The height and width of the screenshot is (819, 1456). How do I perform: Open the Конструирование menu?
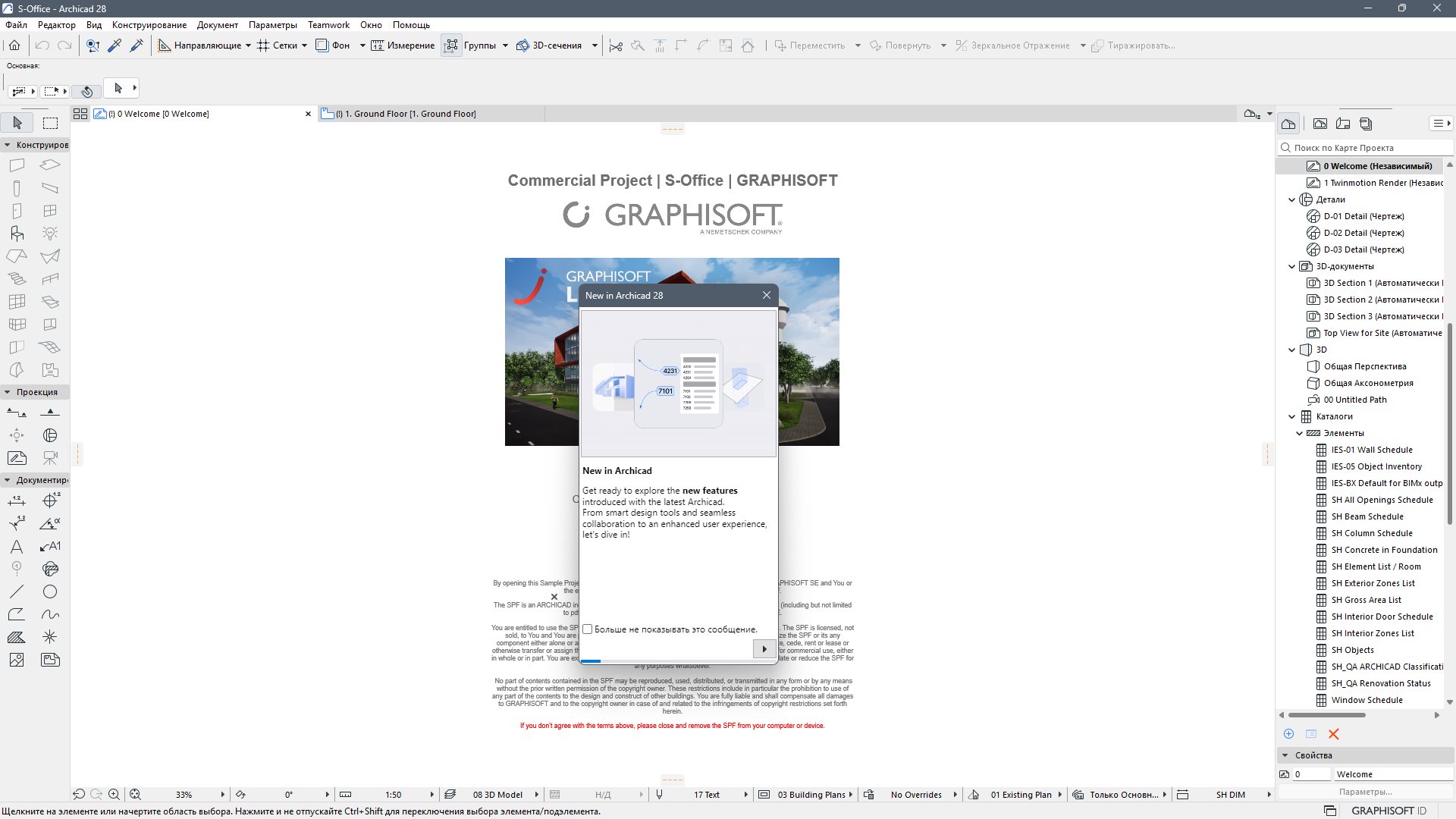[149, 25]
